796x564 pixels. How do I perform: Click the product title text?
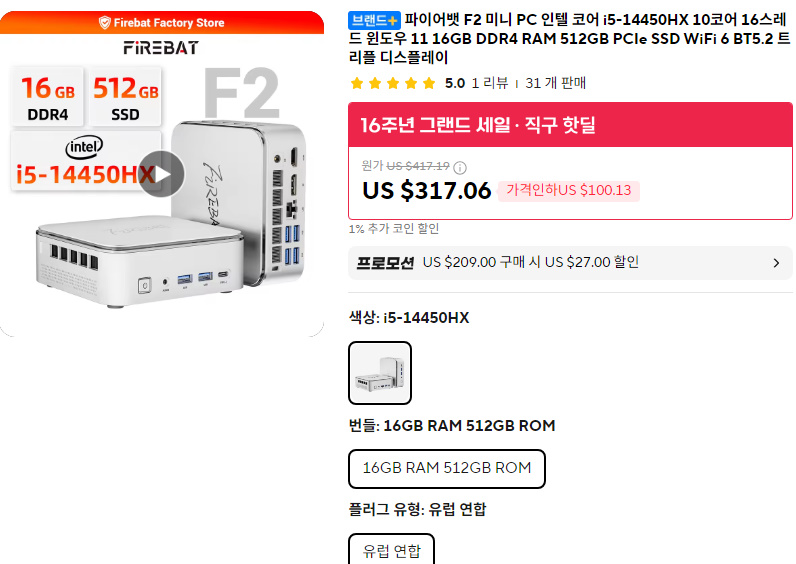pyautogui.click(x=569, y=39)
